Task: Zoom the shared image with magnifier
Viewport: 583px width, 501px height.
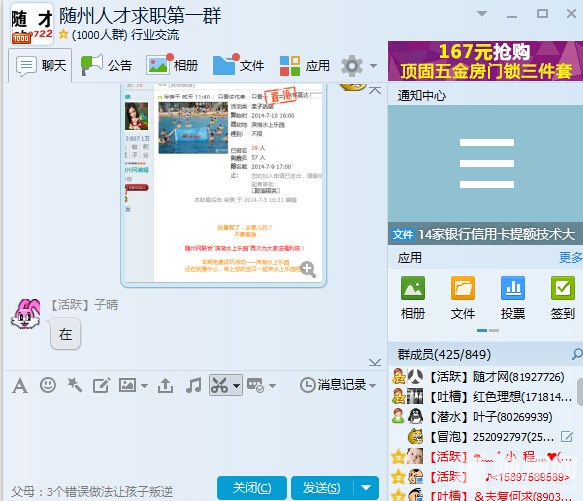Action: (308, 269)
